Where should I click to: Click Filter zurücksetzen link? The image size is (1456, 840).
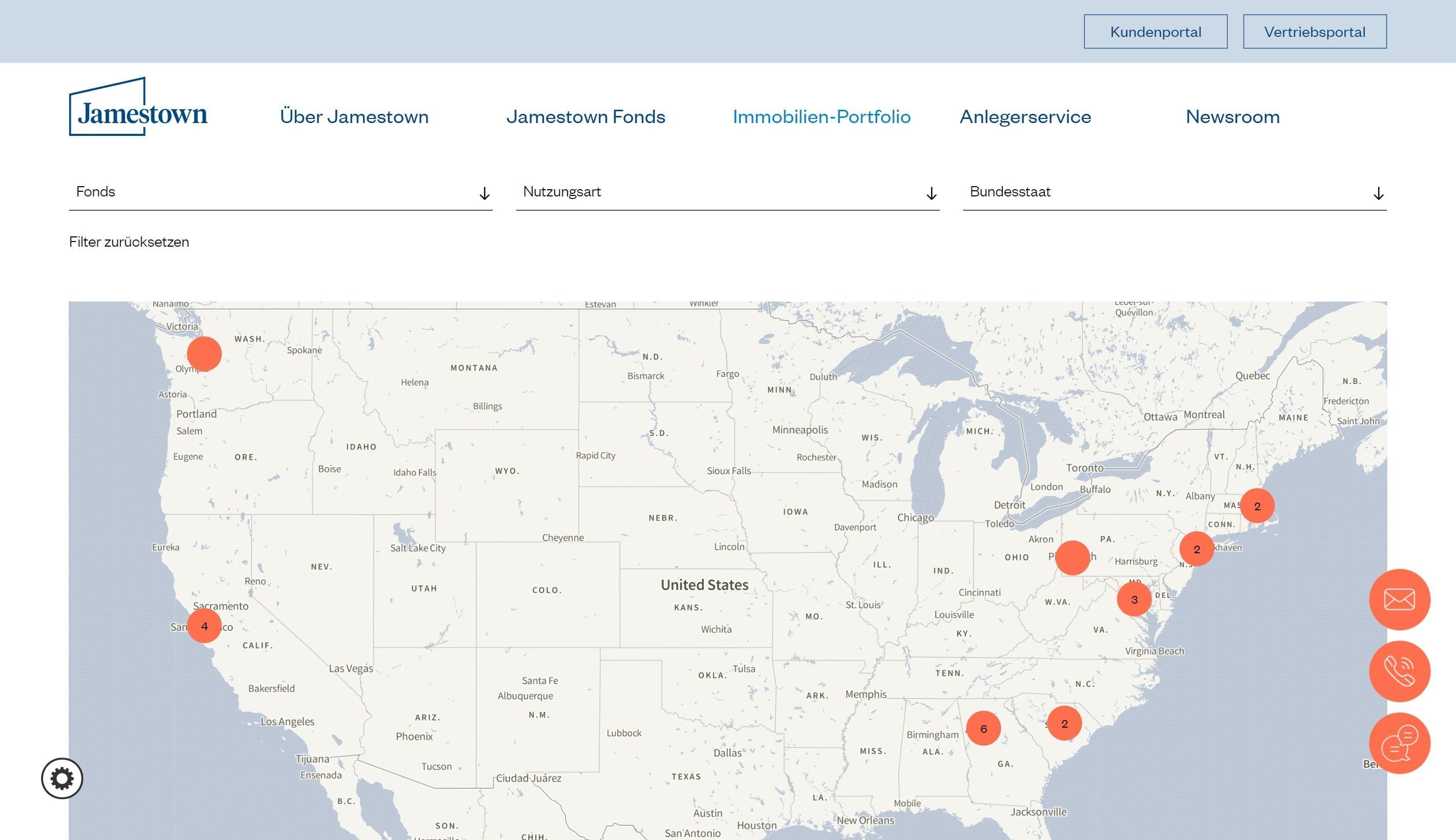[129, 242]
